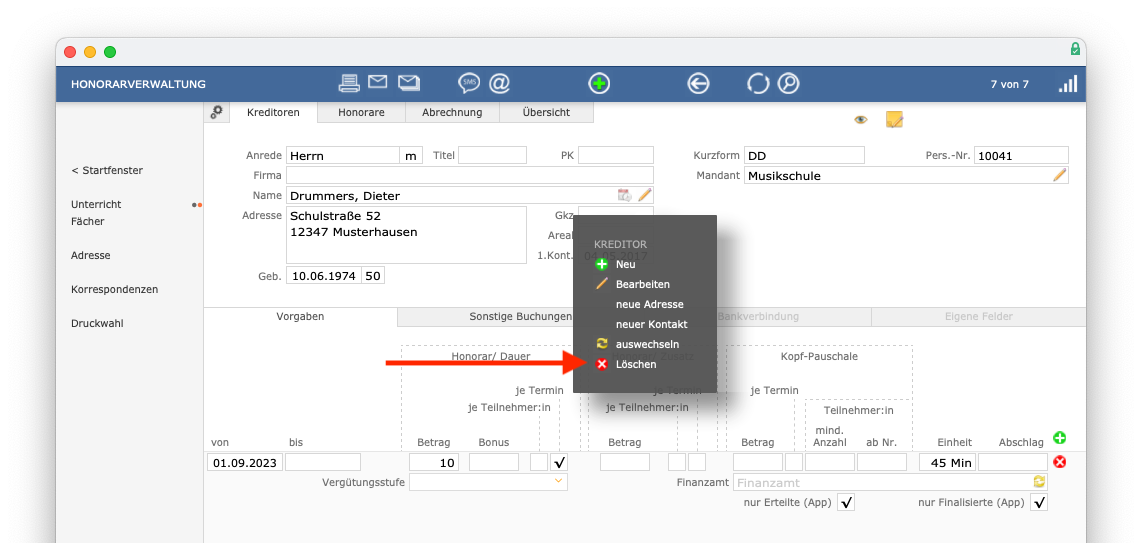Select 'Neu' in the Kreditor menu

625,264
